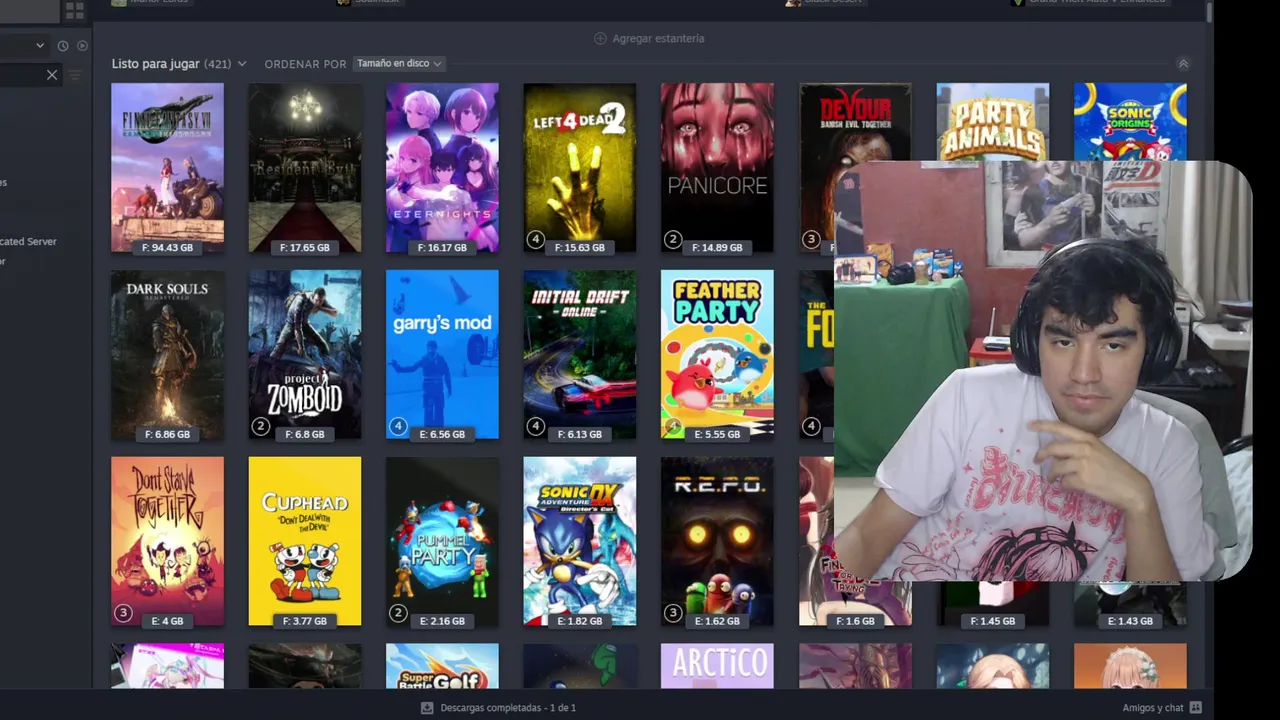Switch library to grid view icon
This screenshot has height=720, width=1280.
click(x=74, y=11)
